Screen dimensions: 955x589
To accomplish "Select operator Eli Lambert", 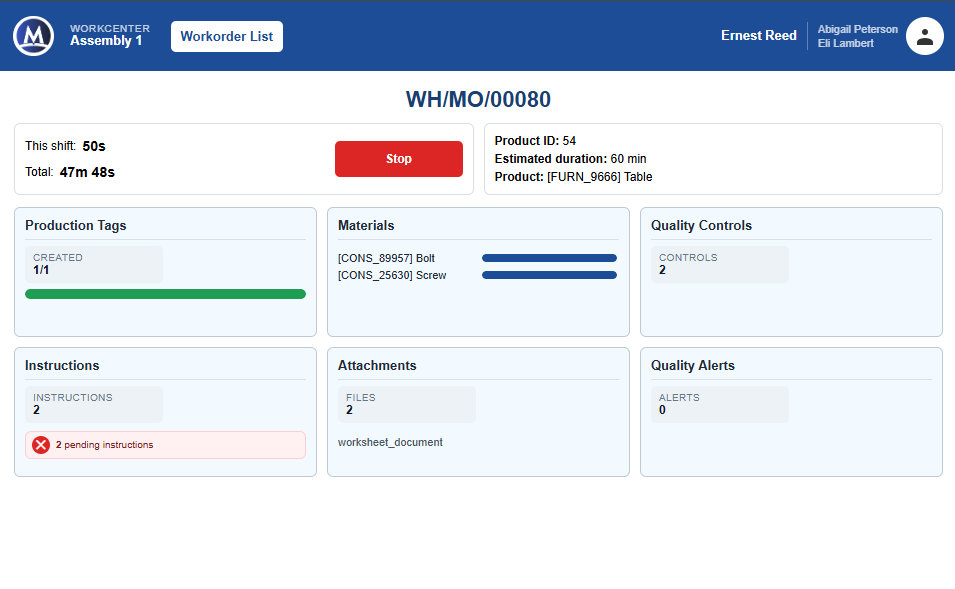I will tap(845, 43).
